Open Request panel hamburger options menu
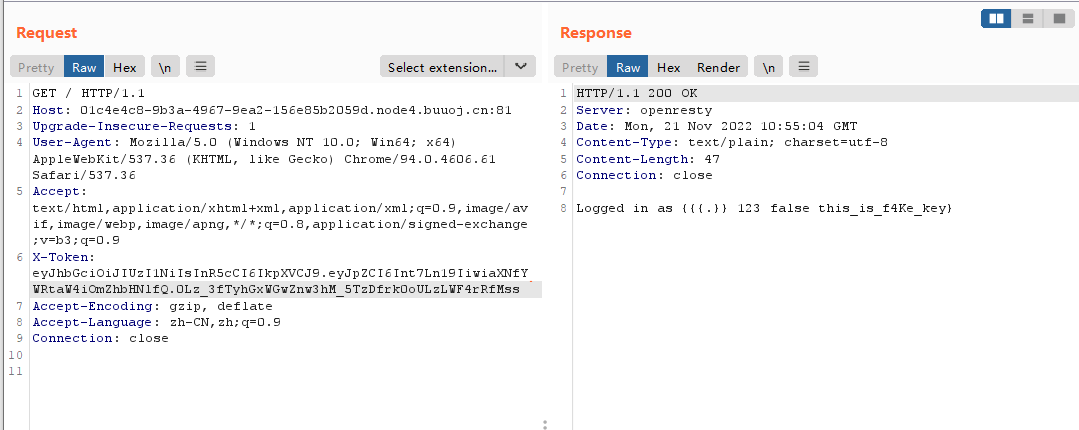 200,67
